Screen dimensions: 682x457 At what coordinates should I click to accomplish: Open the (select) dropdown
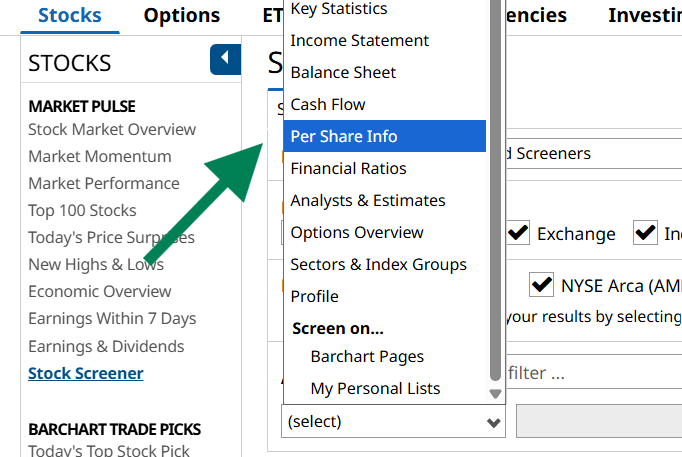pos(394,422)
